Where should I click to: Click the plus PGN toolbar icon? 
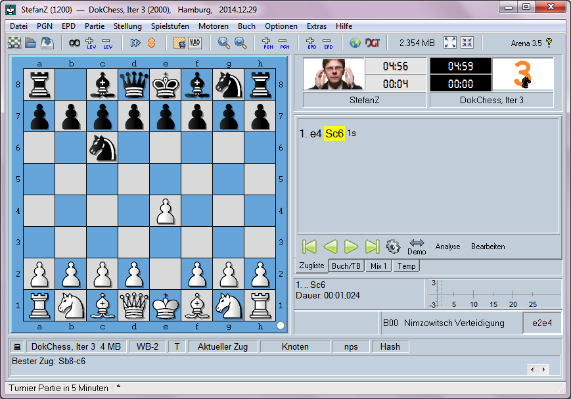point(268,43)
